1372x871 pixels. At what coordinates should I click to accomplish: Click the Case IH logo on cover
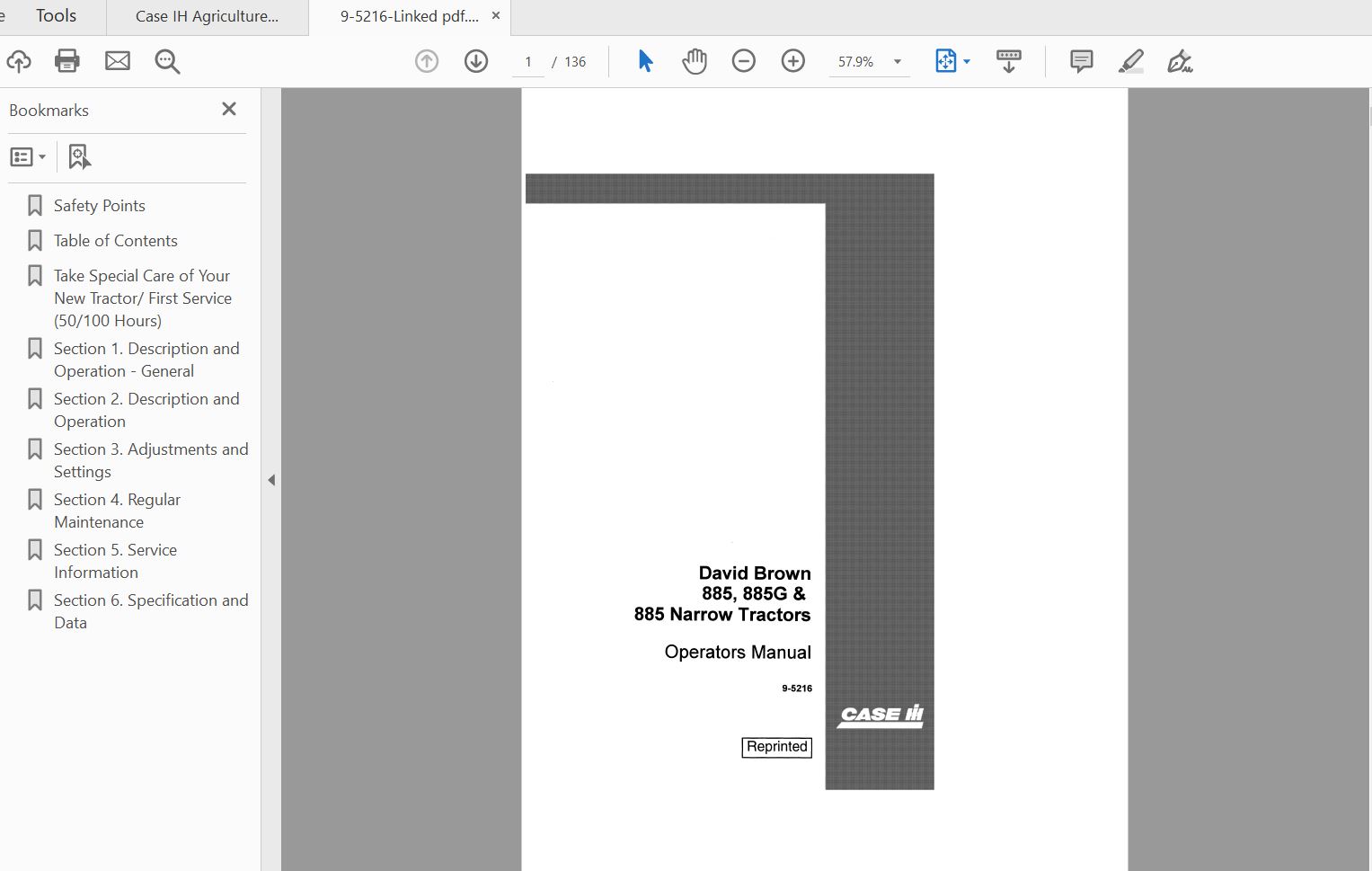pos(881,715)
